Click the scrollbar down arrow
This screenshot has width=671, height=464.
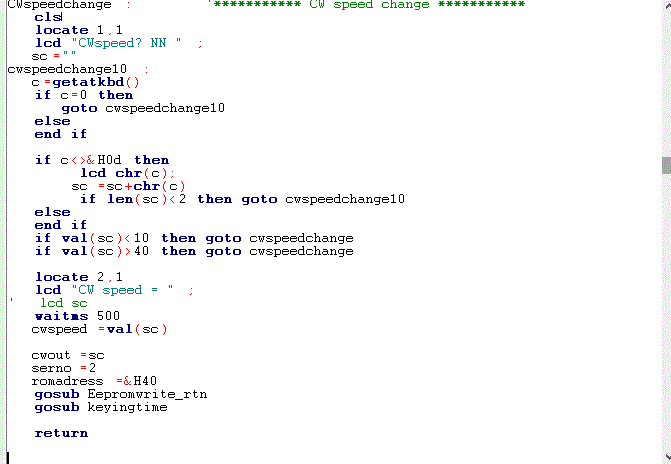[665, 457]
